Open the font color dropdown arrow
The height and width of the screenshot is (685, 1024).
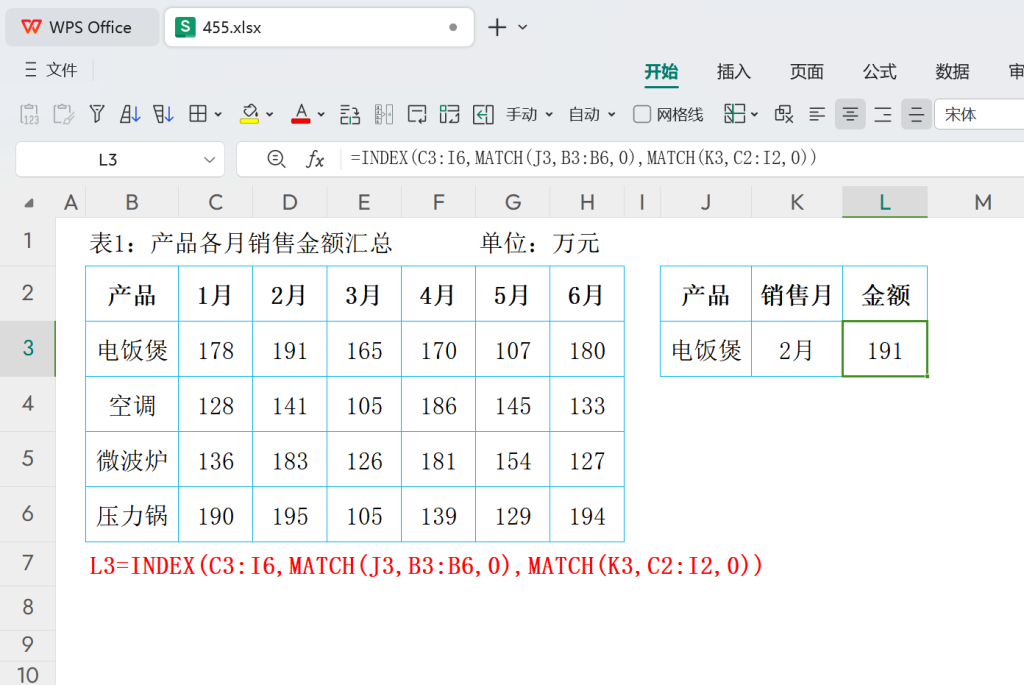tap(321, 115)
